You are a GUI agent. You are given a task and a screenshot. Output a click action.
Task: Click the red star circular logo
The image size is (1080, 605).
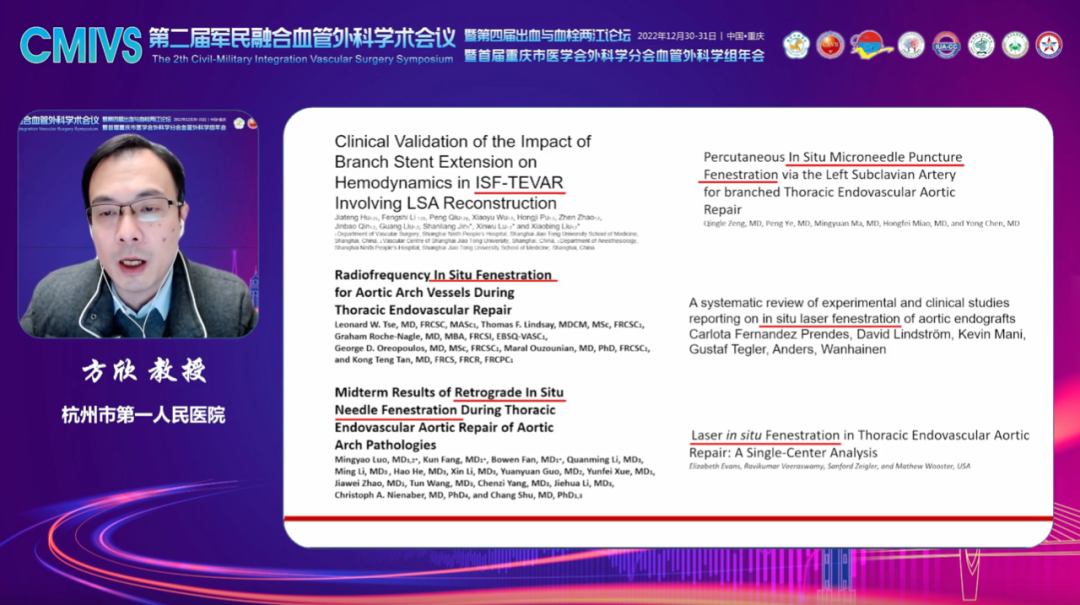1049,45
